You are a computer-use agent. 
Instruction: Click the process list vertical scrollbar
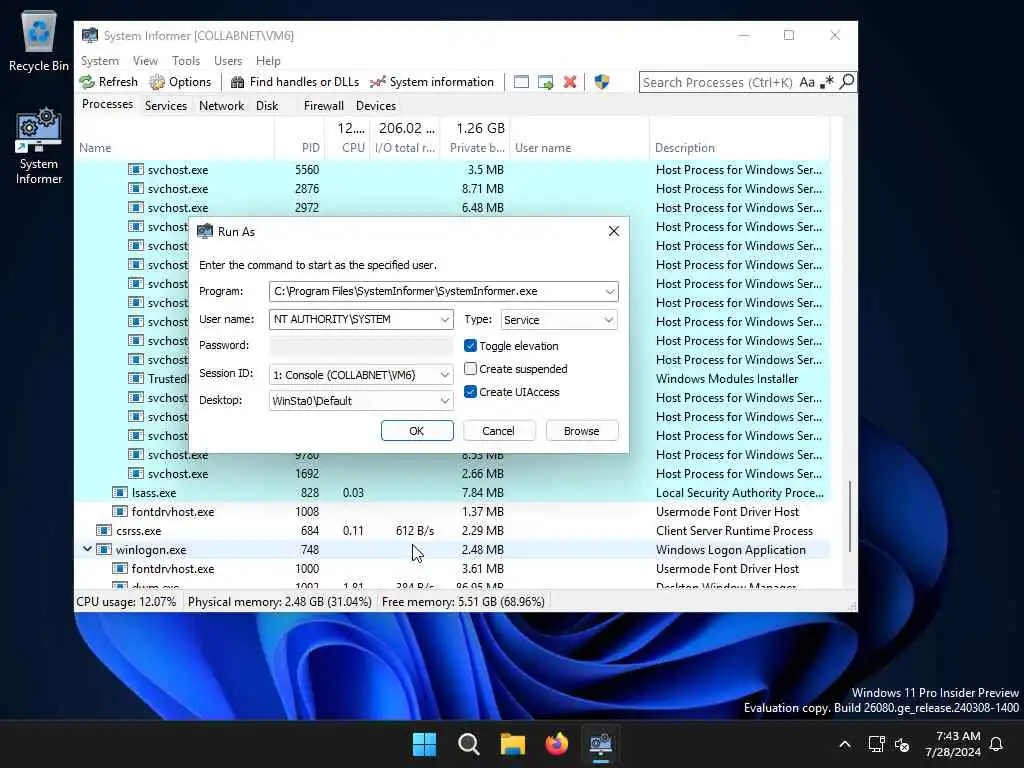(850, 517)
